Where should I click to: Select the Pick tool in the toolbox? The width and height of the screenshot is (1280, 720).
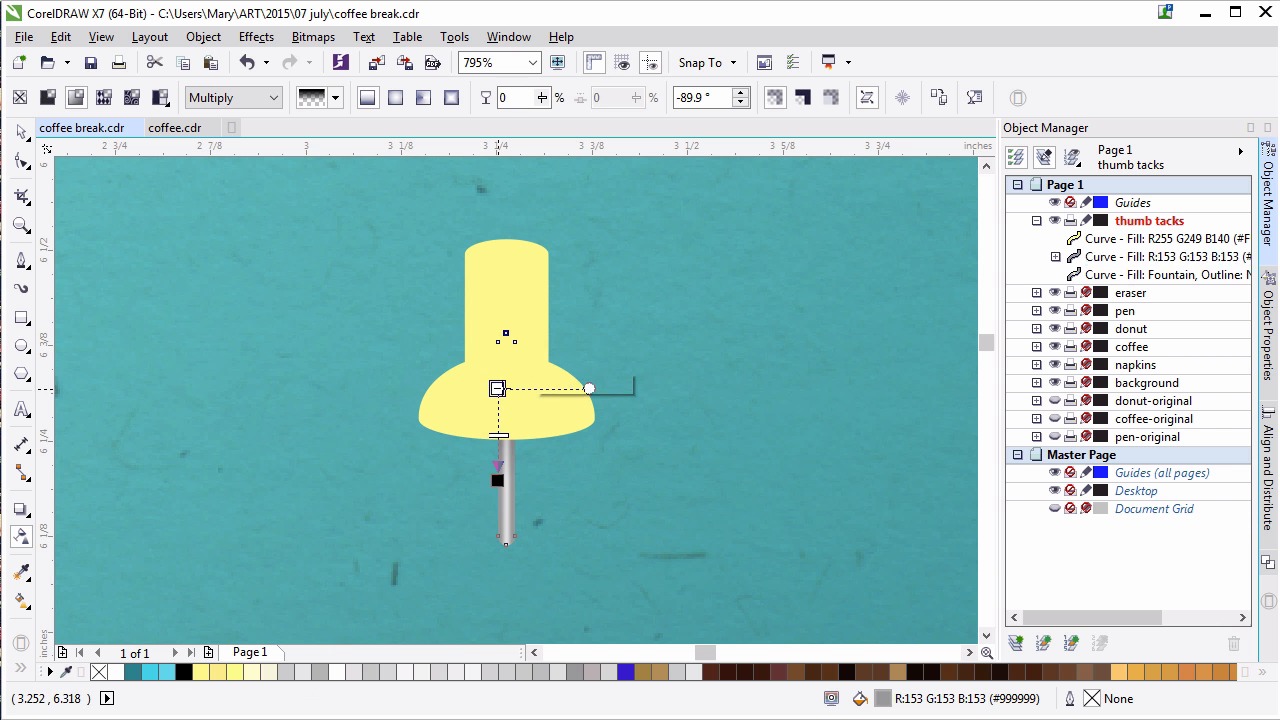tap(22, 132)
